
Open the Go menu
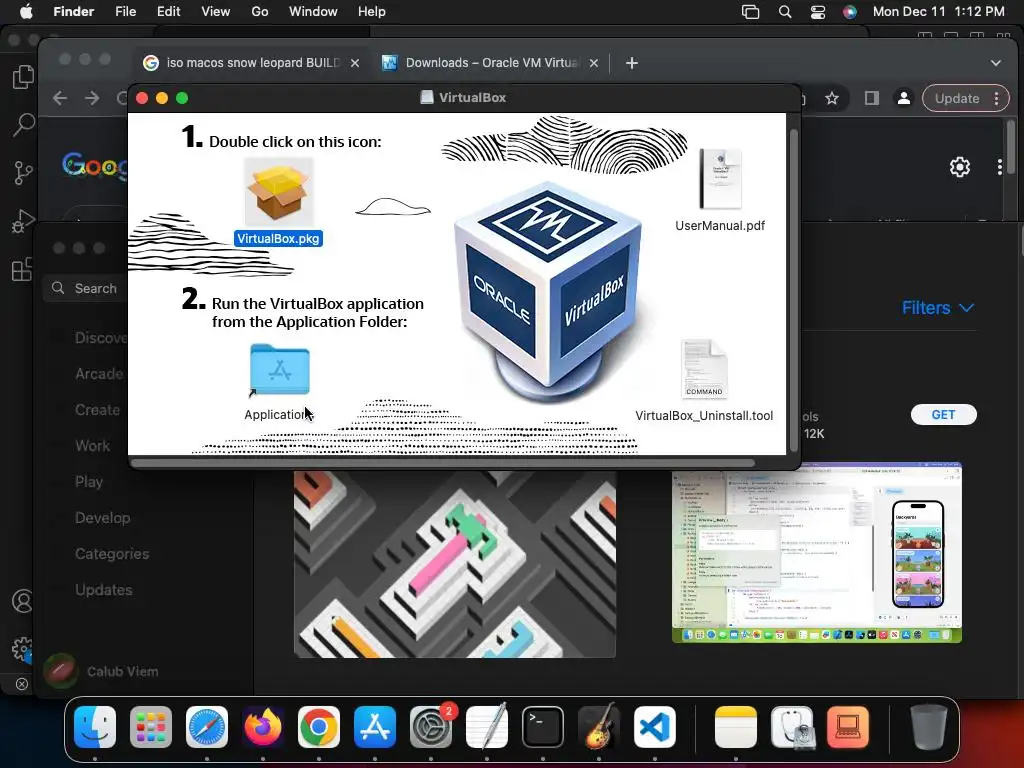coord(259,12)
